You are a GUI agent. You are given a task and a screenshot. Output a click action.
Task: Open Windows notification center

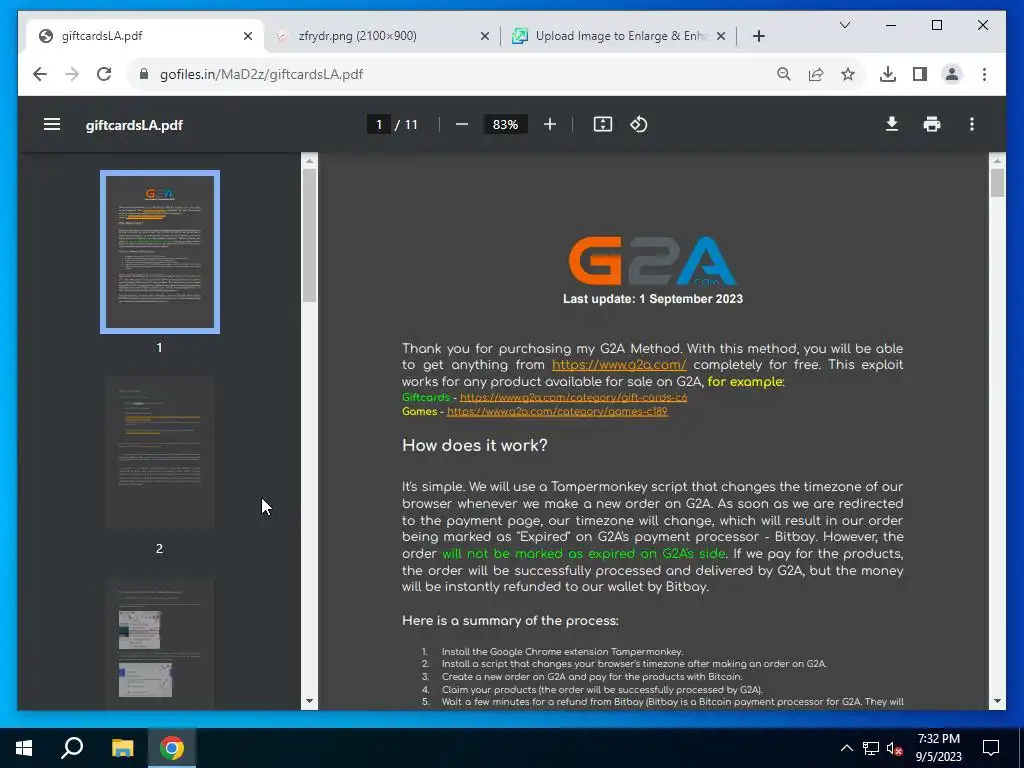pyautogui.click(x=991, y=748)
